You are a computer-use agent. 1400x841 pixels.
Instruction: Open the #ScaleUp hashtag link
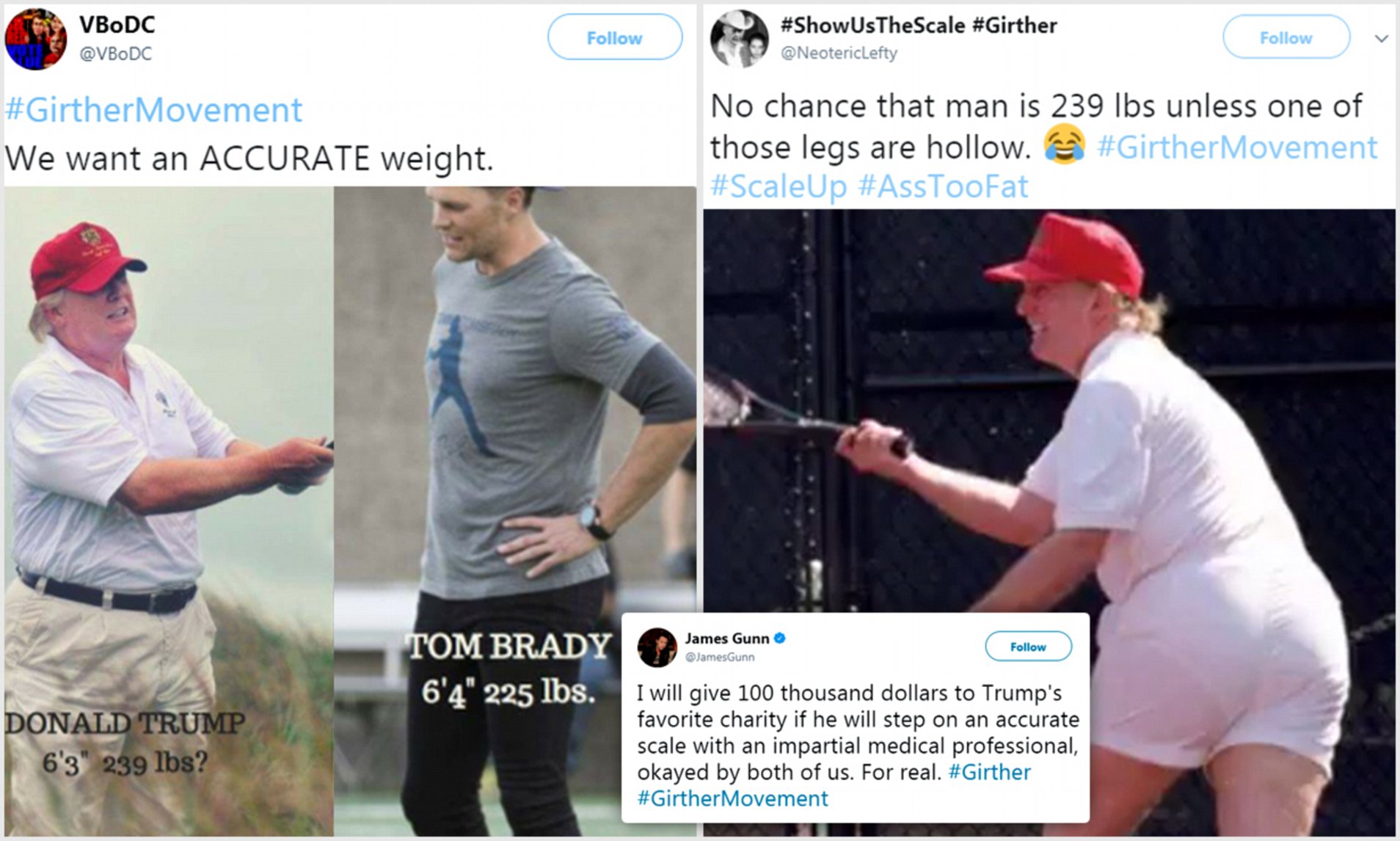pyautogui.click(x=779, y=186)
